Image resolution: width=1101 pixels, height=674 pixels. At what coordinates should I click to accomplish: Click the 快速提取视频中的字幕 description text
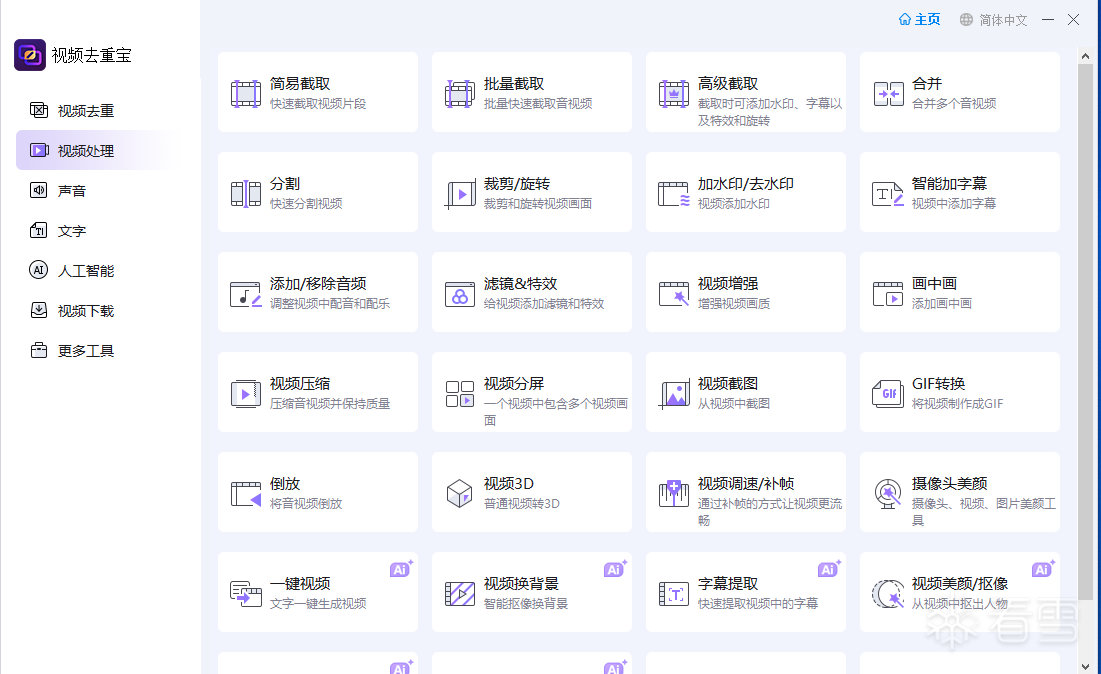pyautogui.click(x=758, y=604)
